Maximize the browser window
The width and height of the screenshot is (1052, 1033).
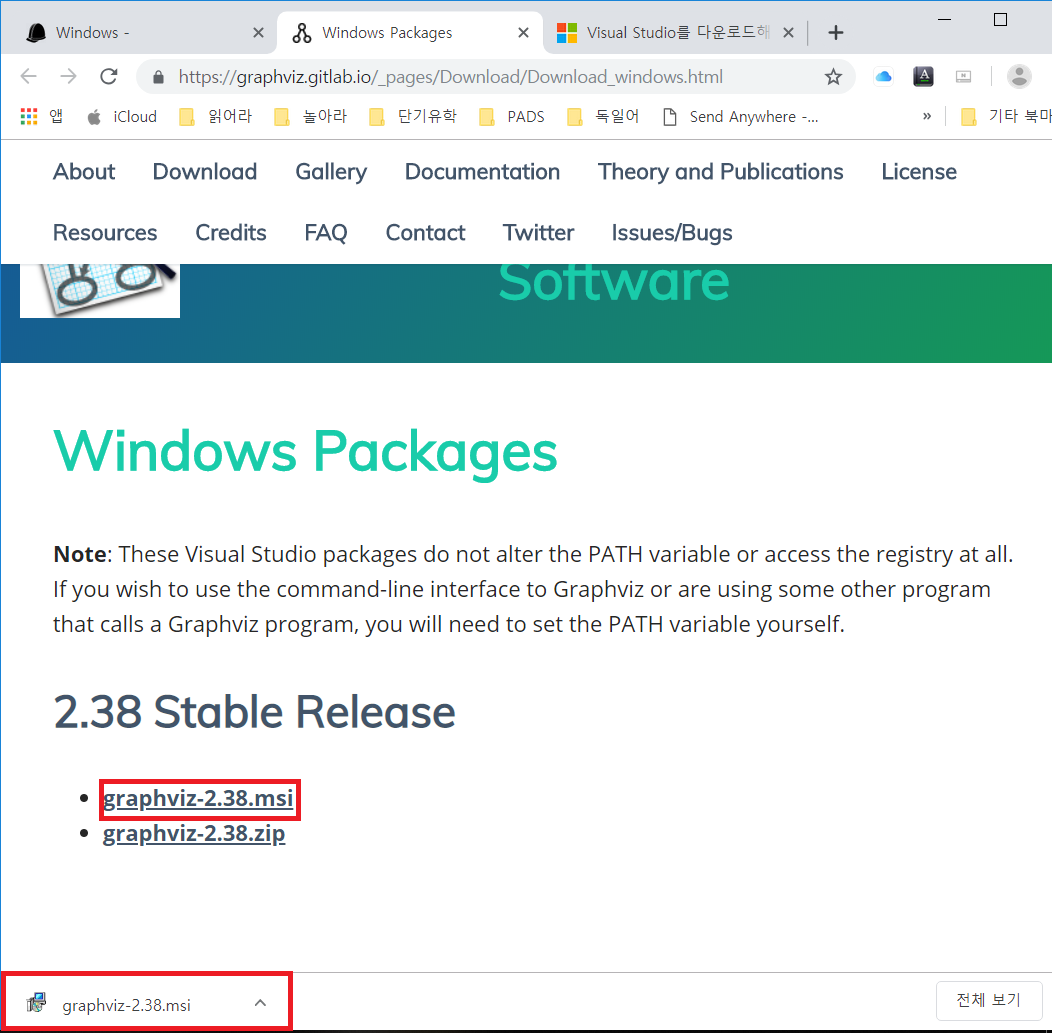pos(1000,19)
